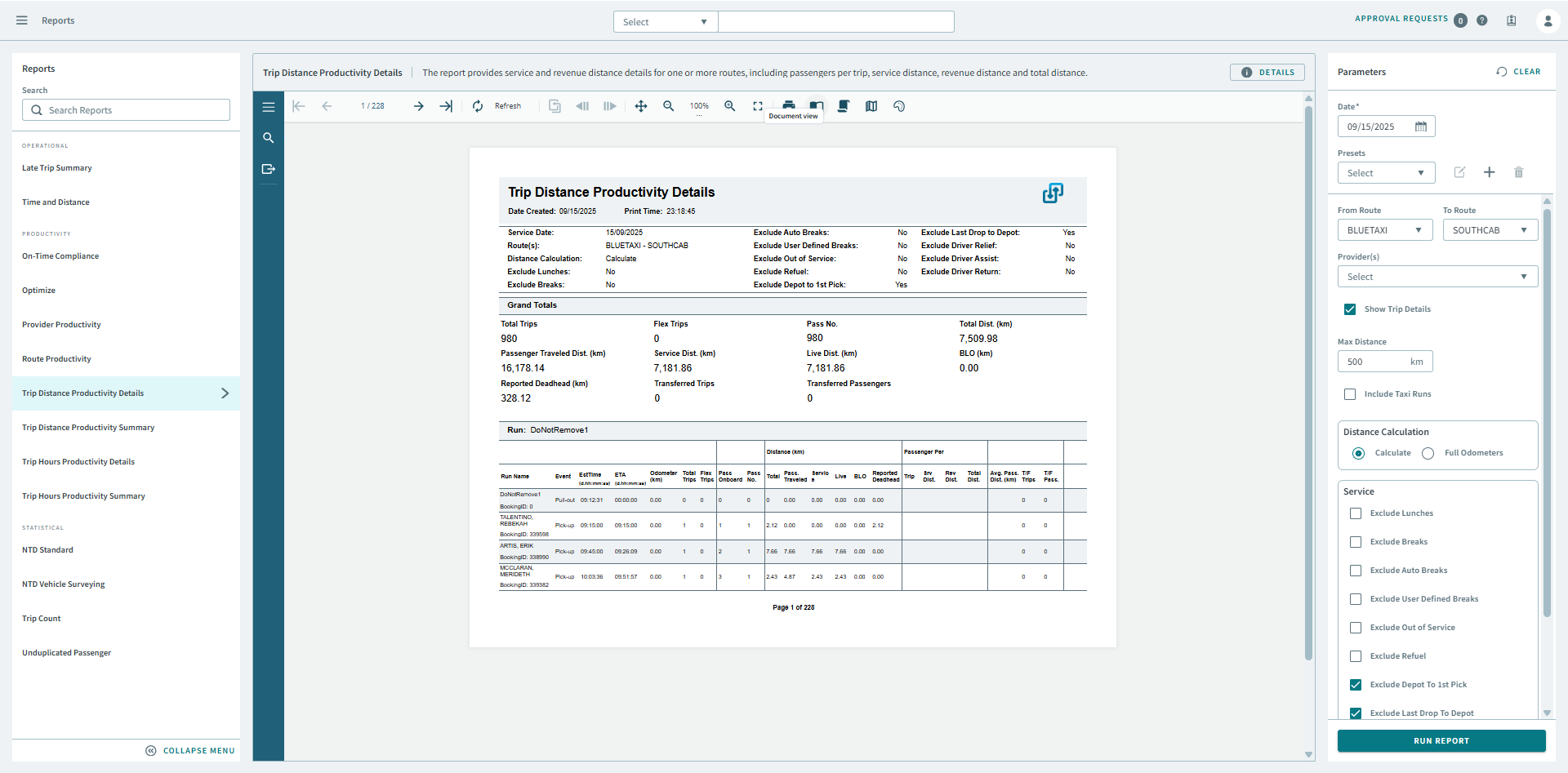Open the hamburger menu next to Reports

tap(21, 20)
